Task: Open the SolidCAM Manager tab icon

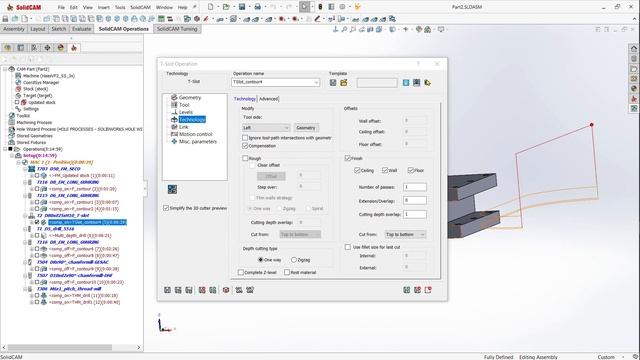Action: point(74,48)
